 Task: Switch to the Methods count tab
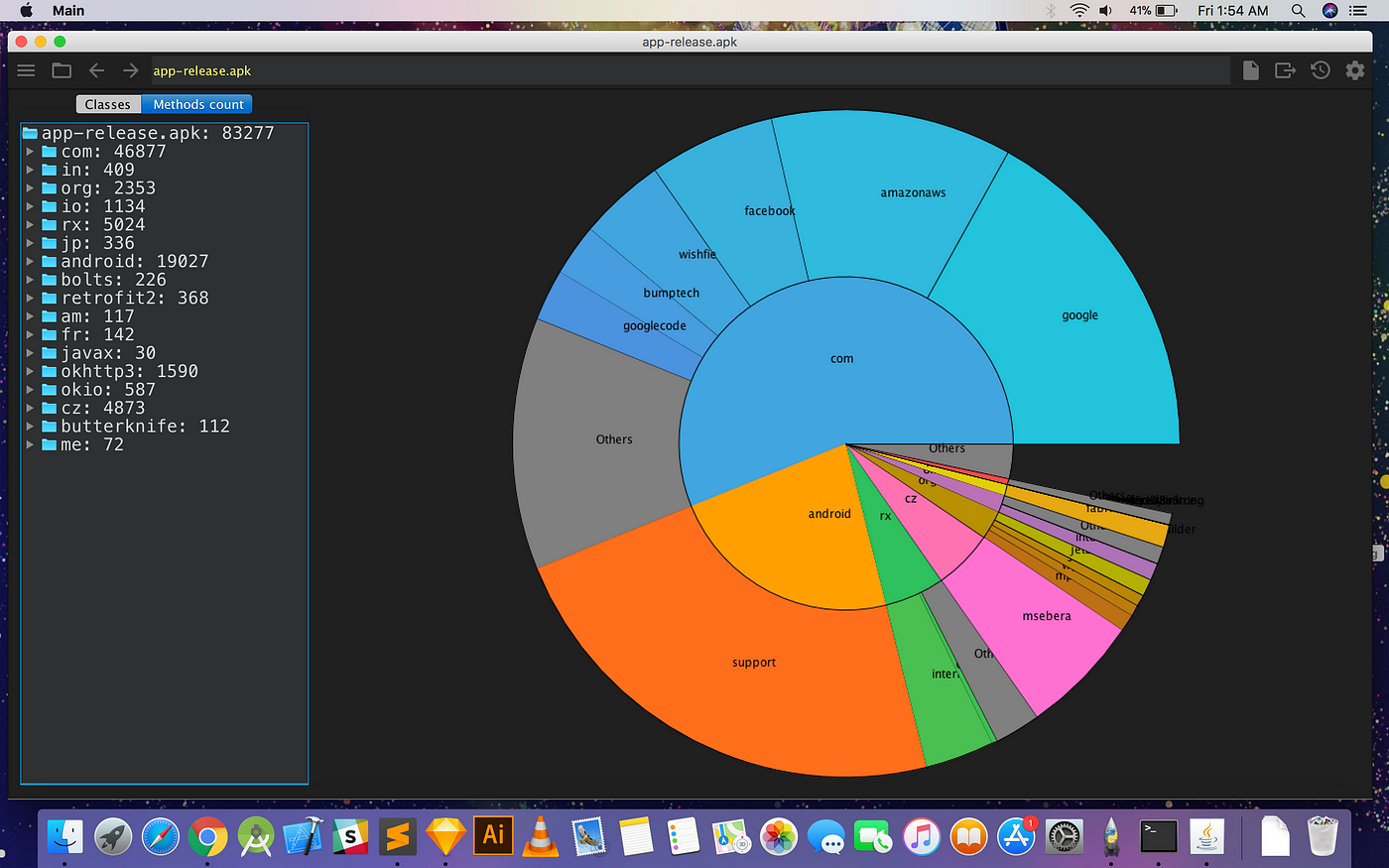coord(197,104)
